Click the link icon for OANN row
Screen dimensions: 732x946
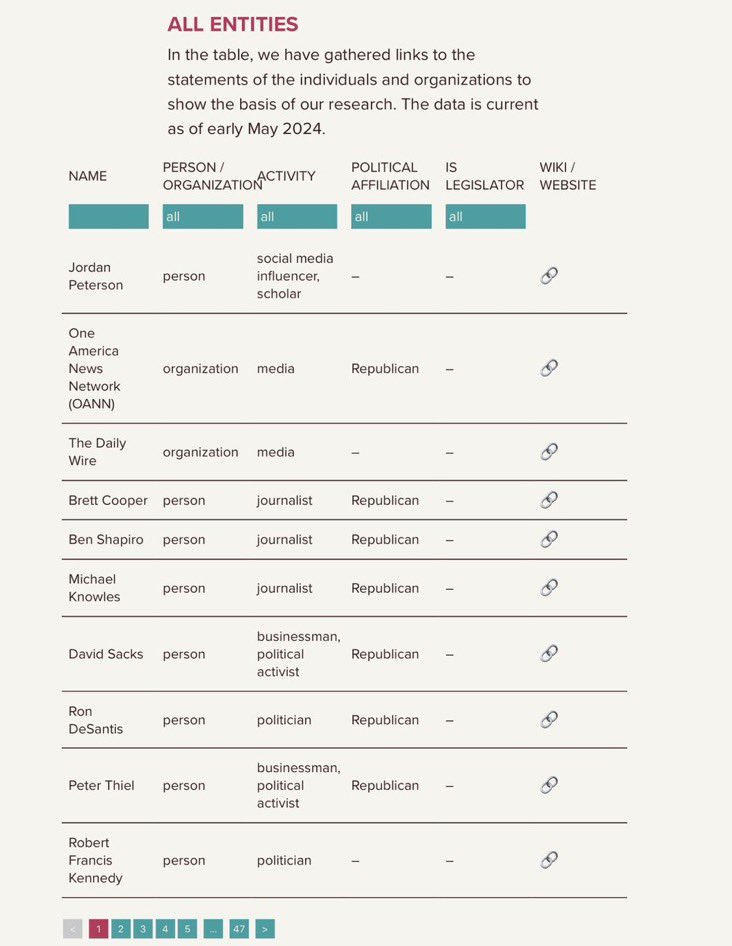click(549, 368)
